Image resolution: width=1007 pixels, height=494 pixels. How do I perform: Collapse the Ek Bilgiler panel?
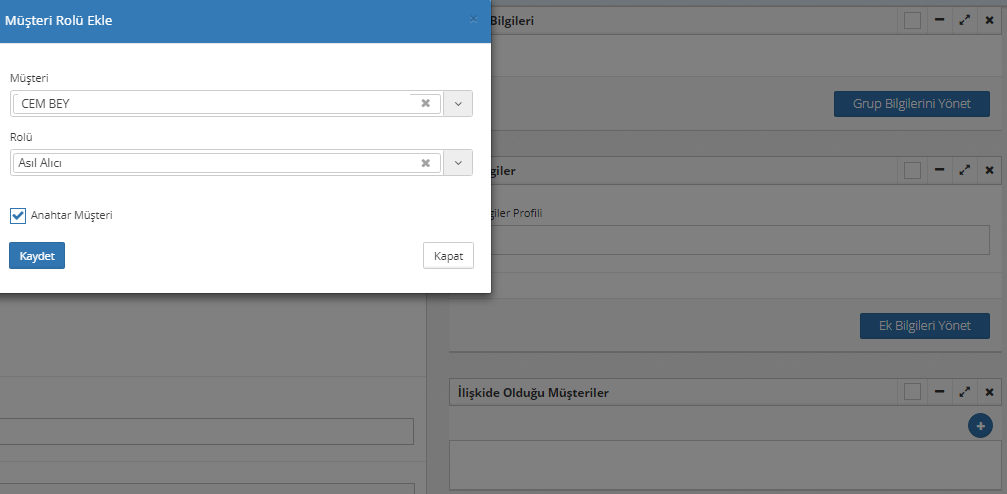click(x=939, y=170)
